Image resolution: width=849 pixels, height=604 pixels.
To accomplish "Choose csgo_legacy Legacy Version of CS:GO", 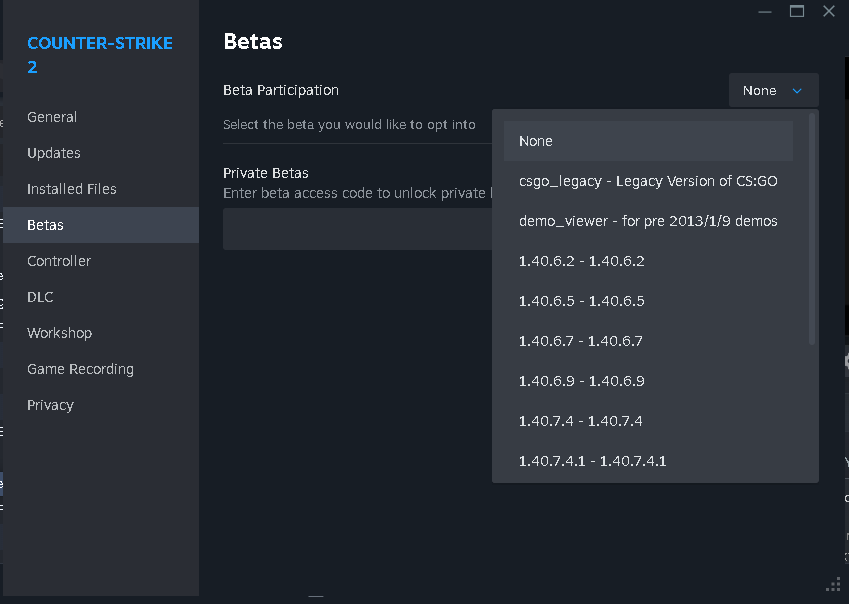I will click(x=648, y=181).
